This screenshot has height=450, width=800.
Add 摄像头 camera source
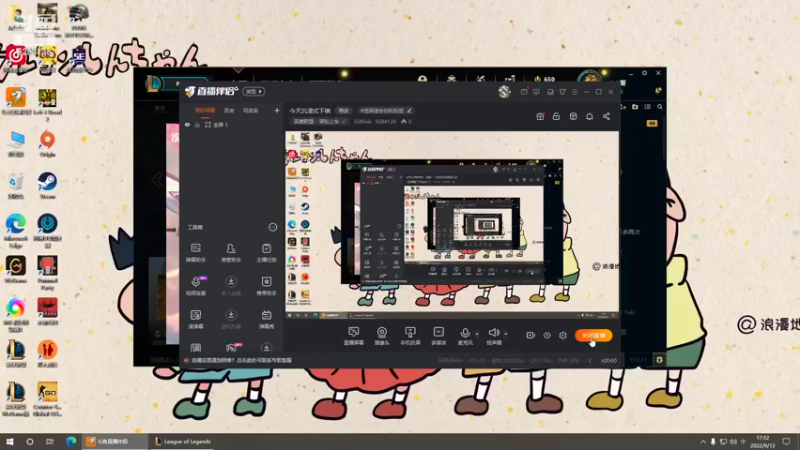pyautogui.click(x=382, y=336)
